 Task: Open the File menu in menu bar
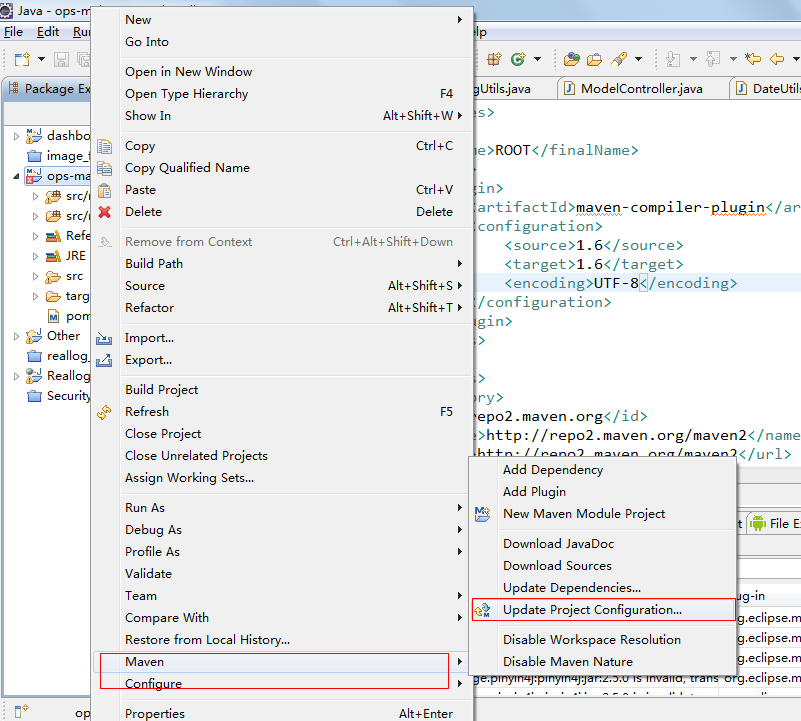(13, 32)
